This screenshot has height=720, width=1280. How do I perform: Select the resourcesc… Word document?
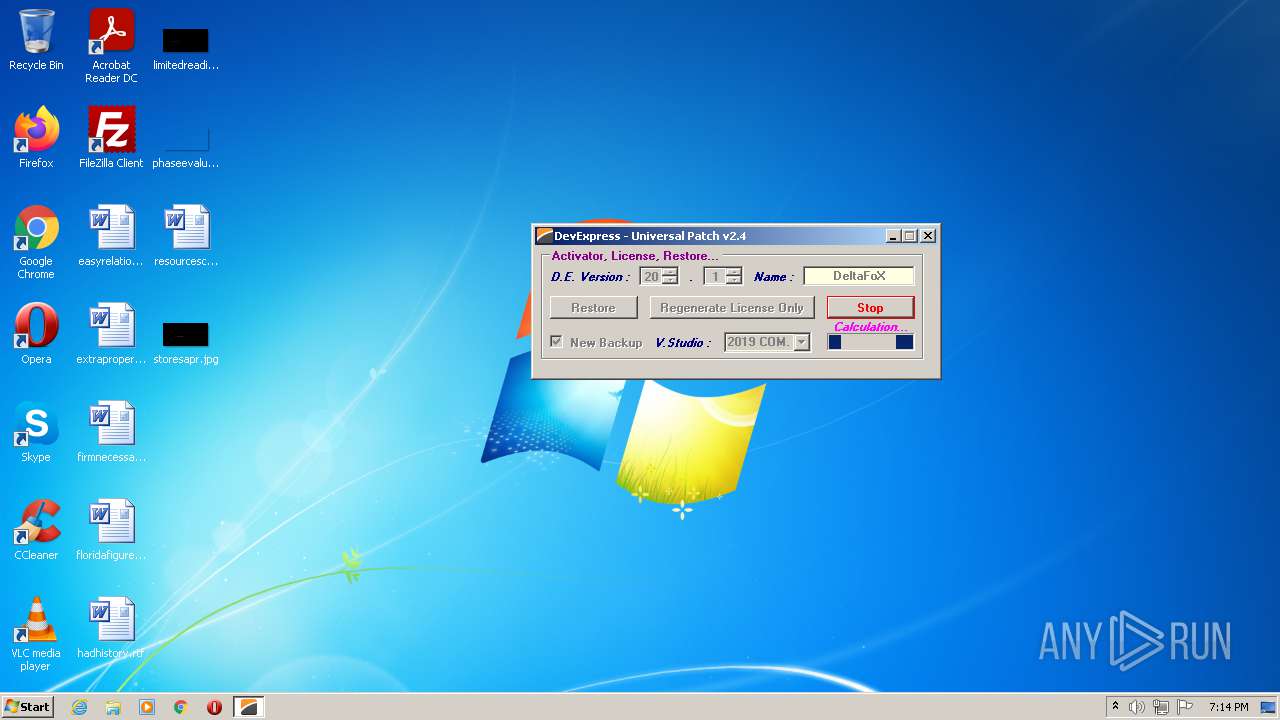coord(186,236)
